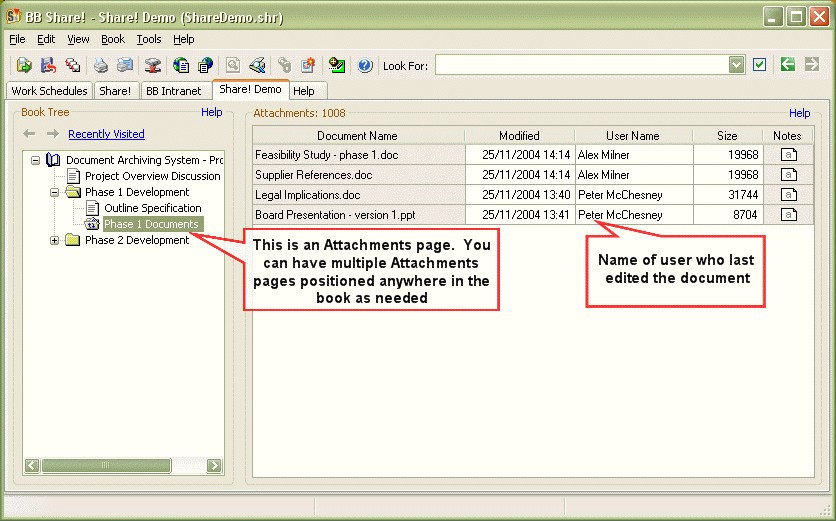
Task: Select the Supplier References.doc row
Action: (533, 175)
